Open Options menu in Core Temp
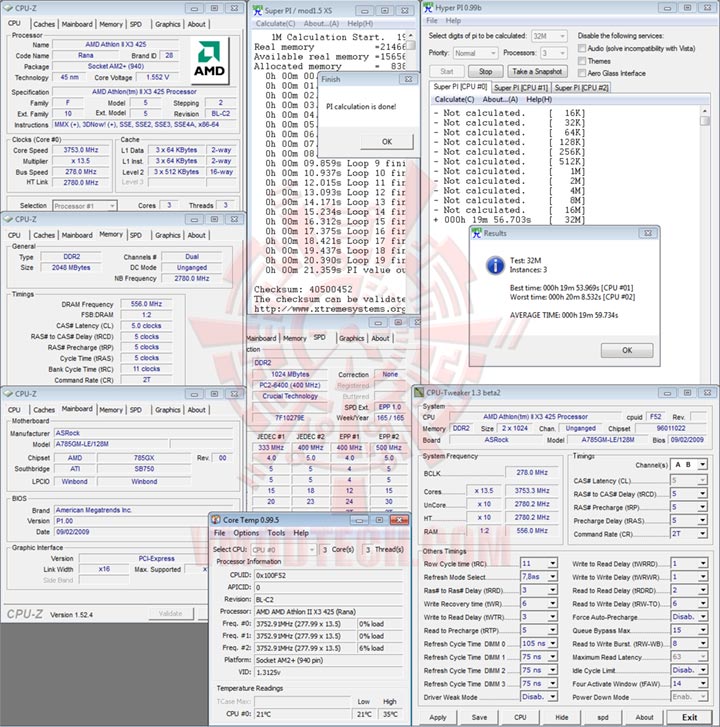The image size is (720, 727). 246,533
